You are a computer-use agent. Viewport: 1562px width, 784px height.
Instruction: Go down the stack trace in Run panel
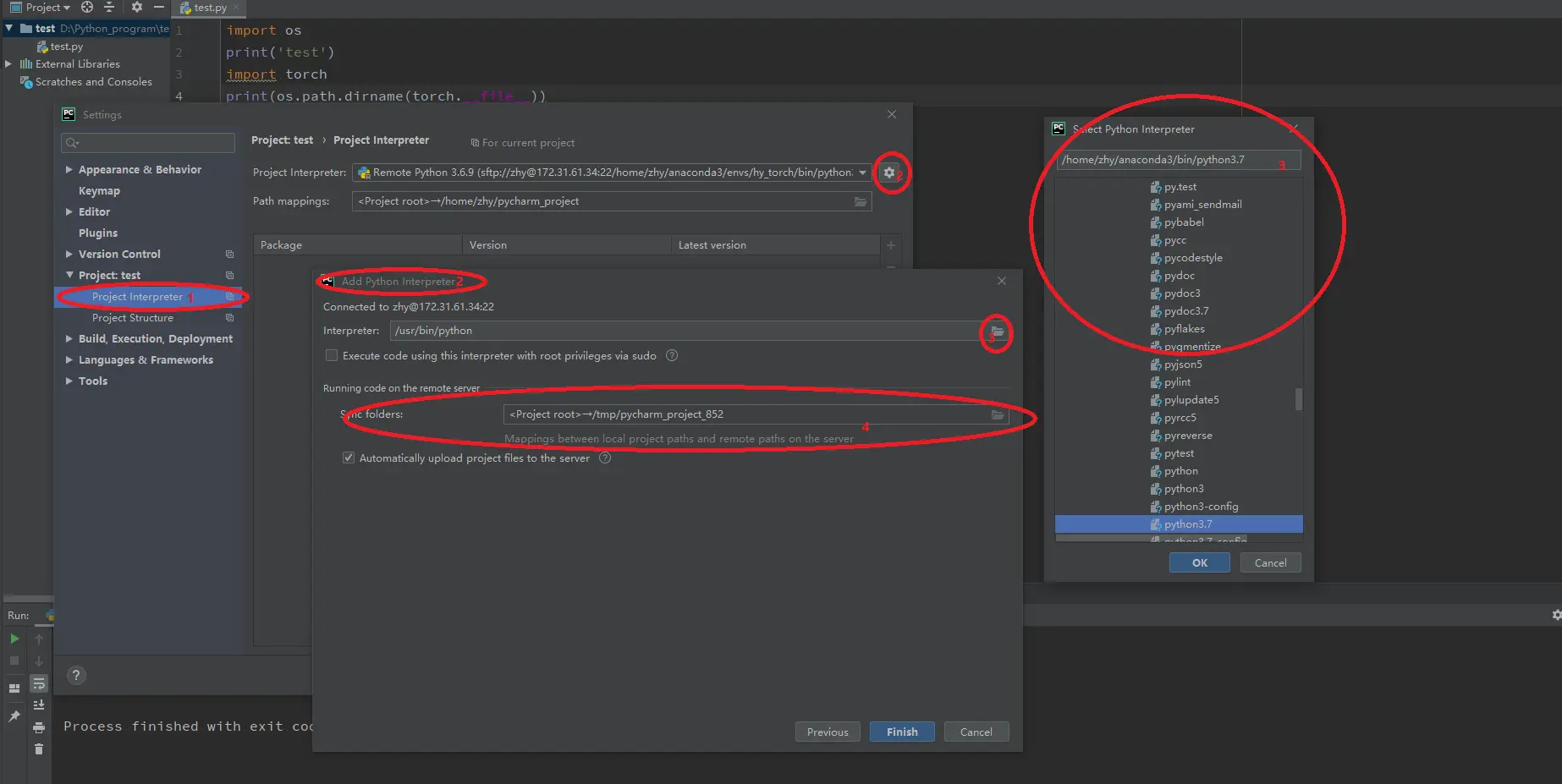(39, 661)
